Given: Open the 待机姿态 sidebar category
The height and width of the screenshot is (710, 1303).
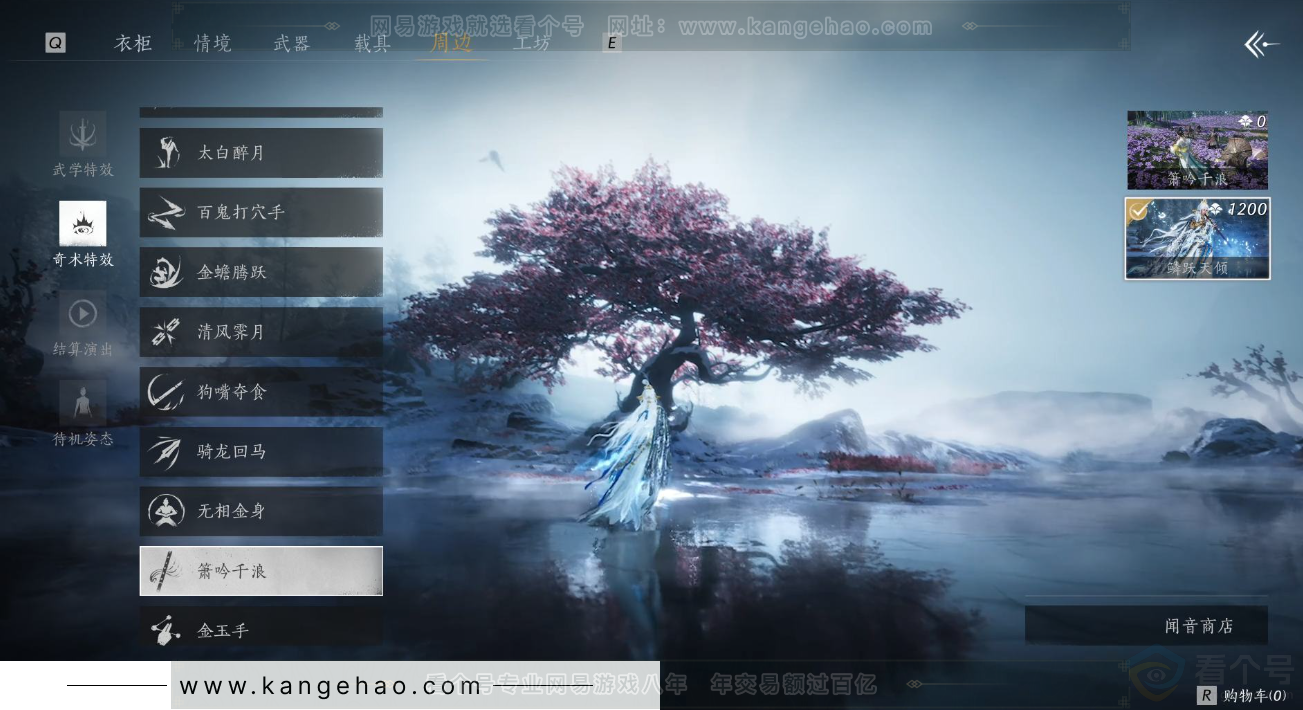Looking at the screenshot, I should [x=83, y=414].
